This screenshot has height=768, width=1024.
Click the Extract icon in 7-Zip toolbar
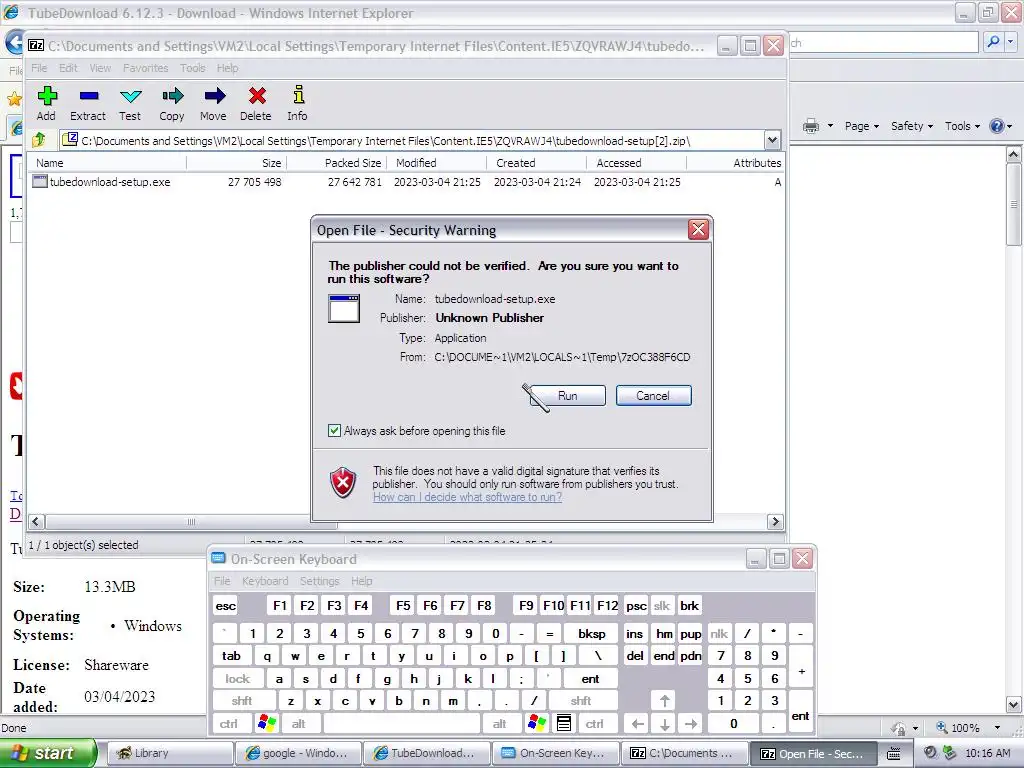[x=89, y=97]
